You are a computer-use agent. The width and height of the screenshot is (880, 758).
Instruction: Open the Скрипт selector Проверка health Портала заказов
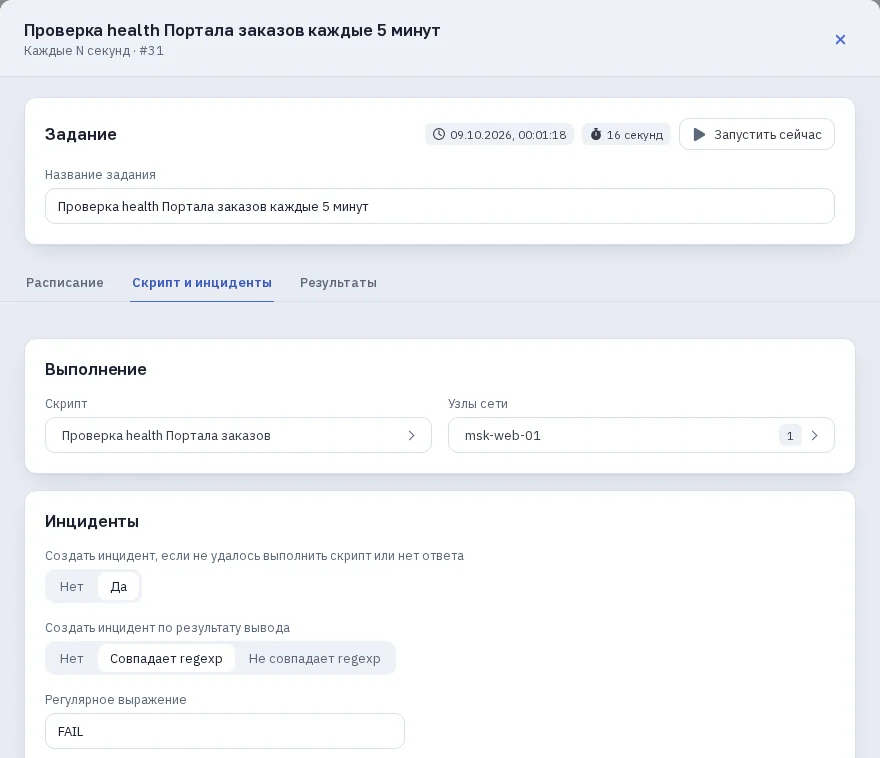click(238, 435)
